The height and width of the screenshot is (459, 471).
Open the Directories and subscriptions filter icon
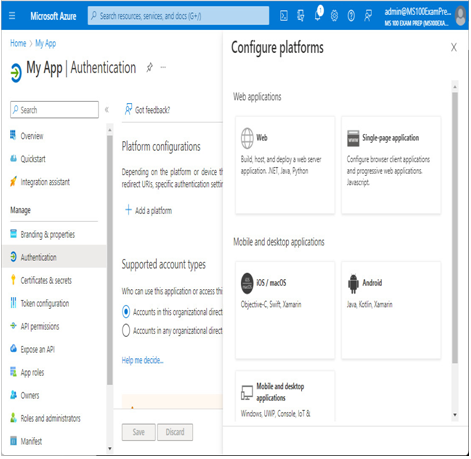coord(300,16)
